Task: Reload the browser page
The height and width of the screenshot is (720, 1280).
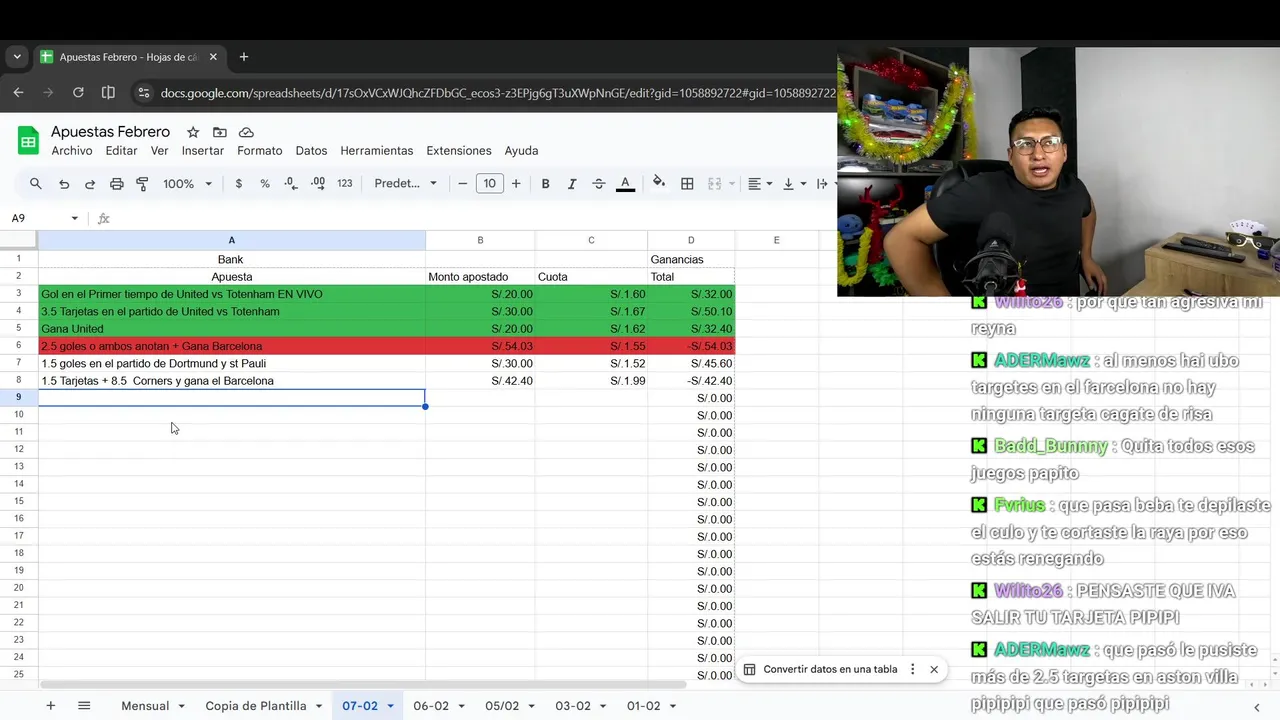Action: pyautogui.click(x=78, y=93)
